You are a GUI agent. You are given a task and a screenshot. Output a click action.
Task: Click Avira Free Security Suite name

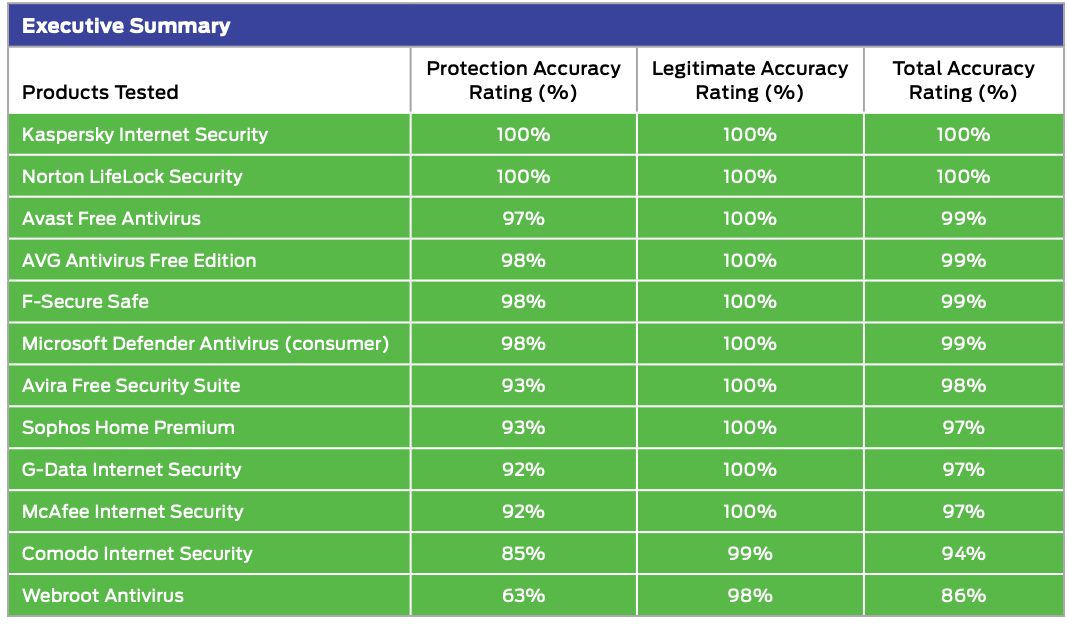pos(131,386)
